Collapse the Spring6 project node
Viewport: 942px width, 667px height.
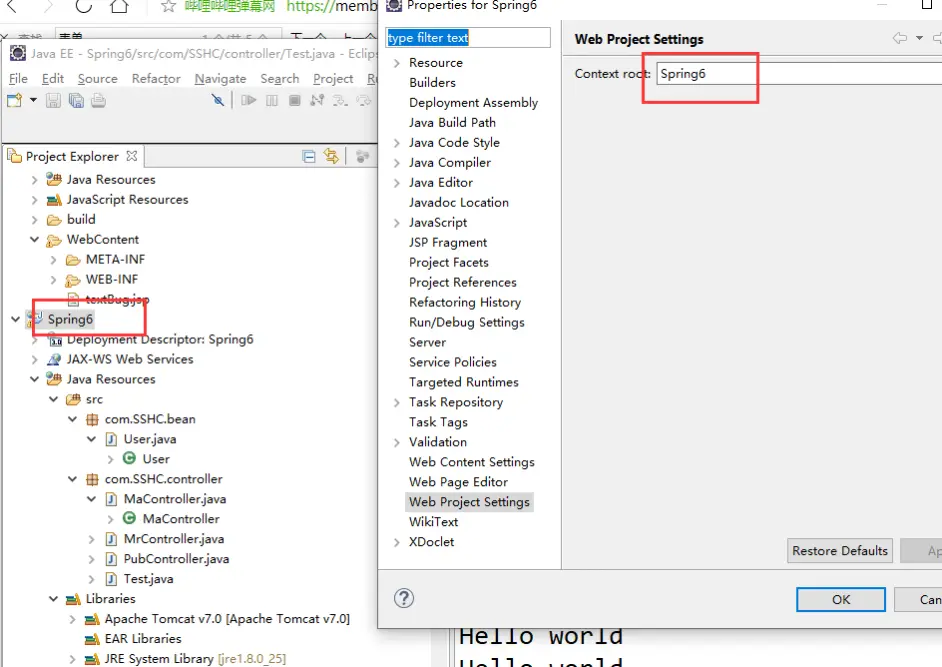pyautogui.click(x=15, y=319)
